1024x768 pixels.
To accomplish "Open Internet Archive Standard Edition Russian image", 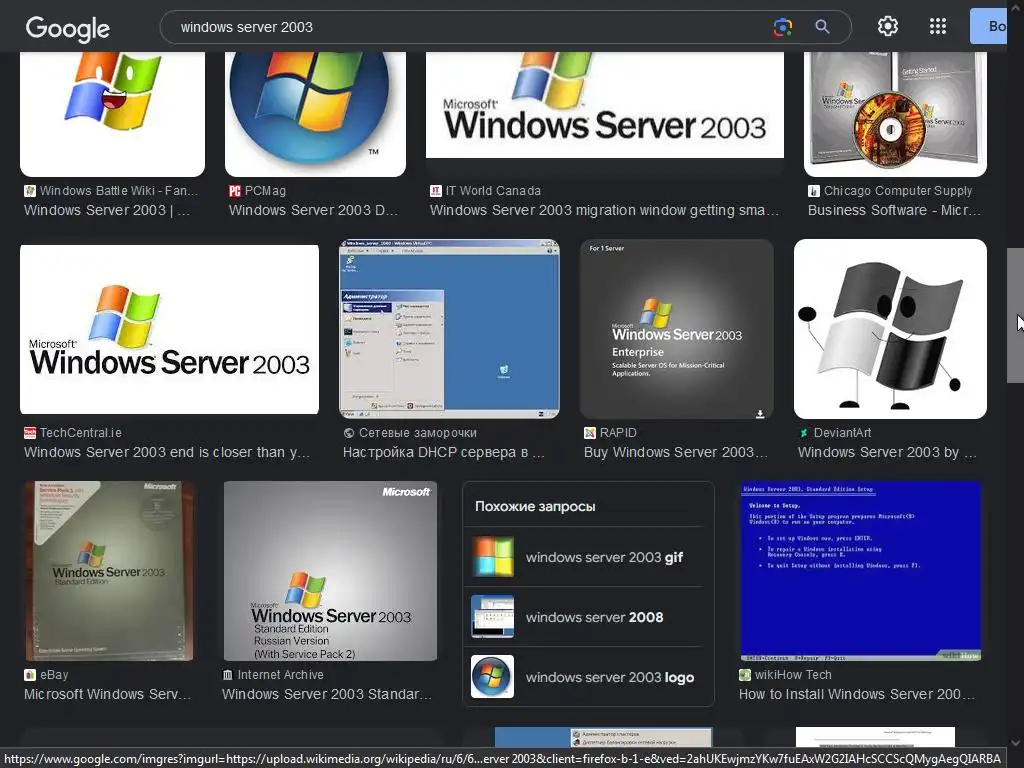I will click(330, 571).
